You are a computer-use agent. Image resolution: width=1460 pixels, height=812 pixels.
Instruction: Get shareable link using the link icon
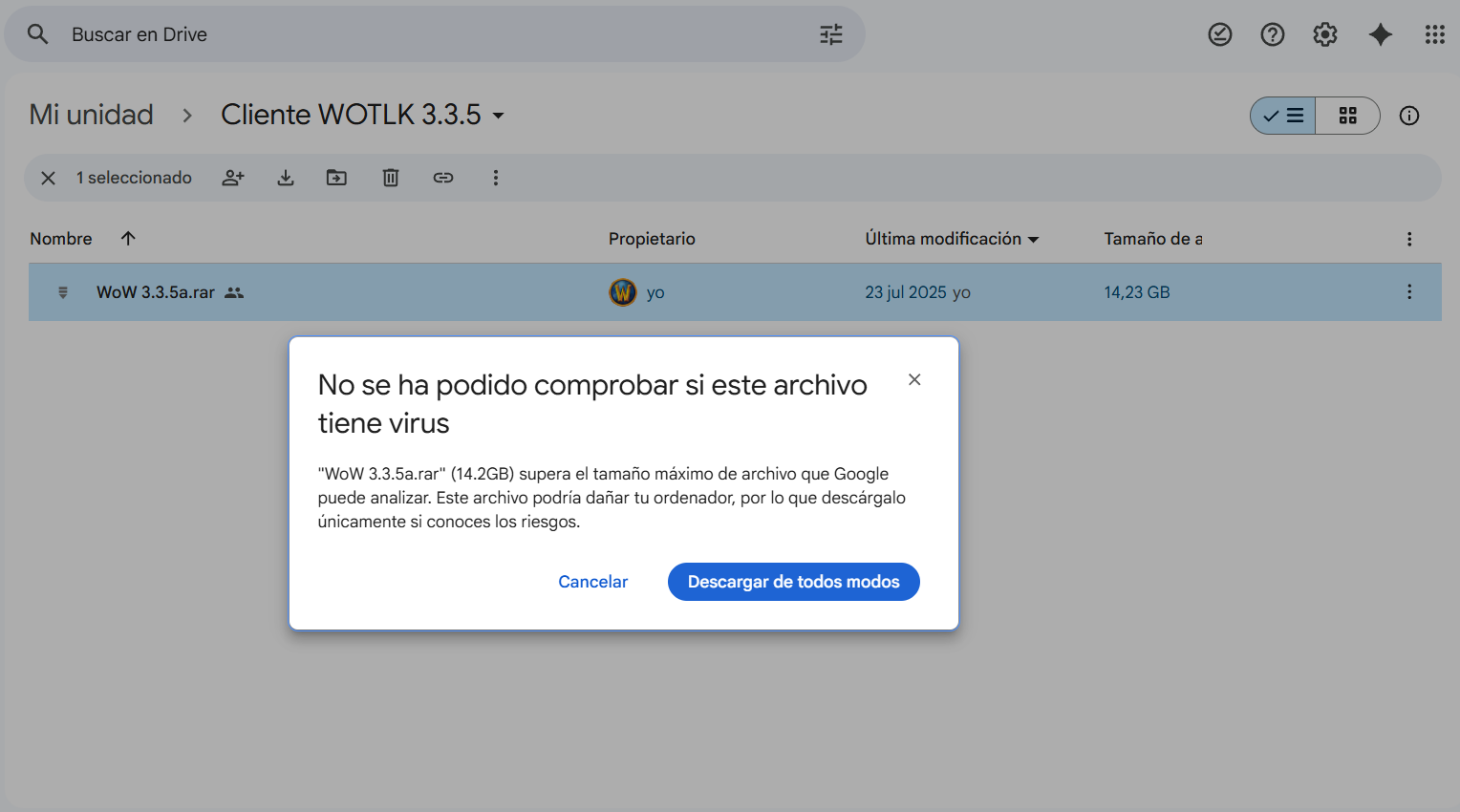pos(443,178)
